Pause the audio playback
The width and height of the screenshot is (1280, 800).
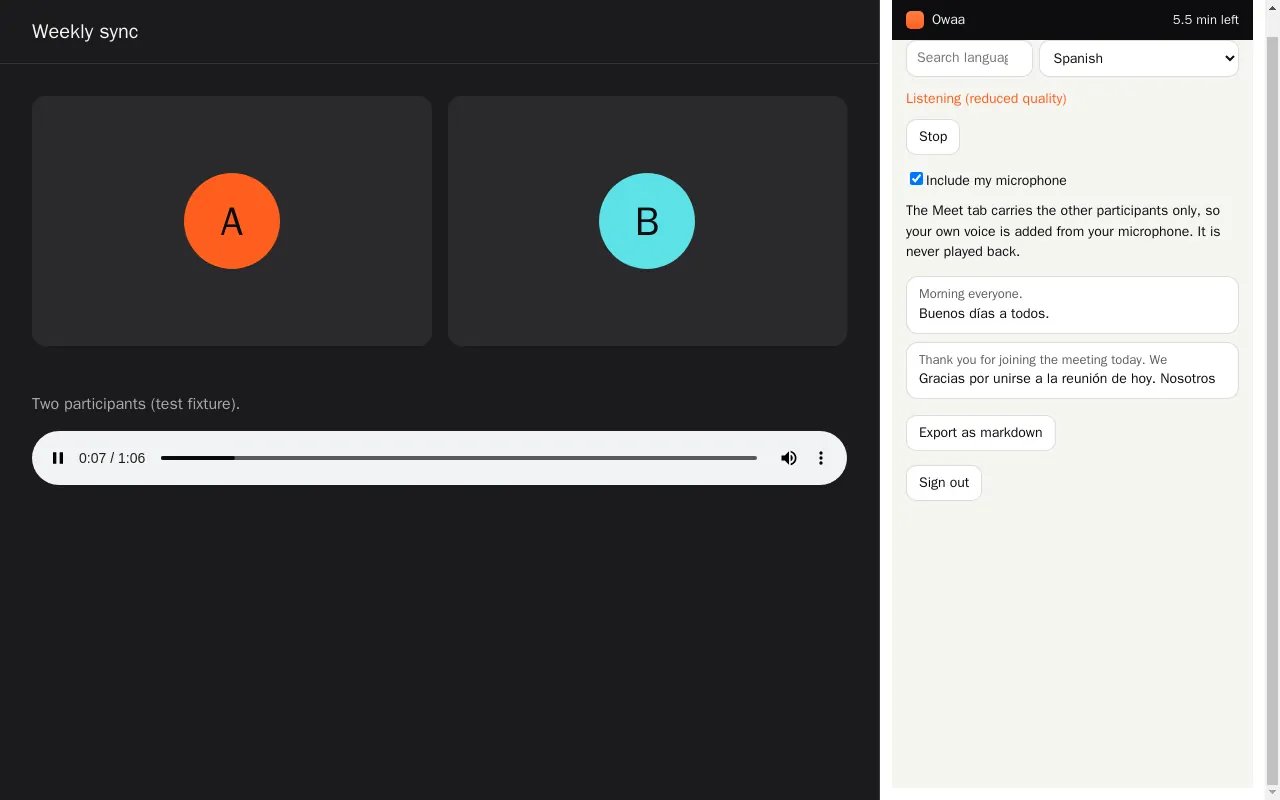tap(58, 458)
